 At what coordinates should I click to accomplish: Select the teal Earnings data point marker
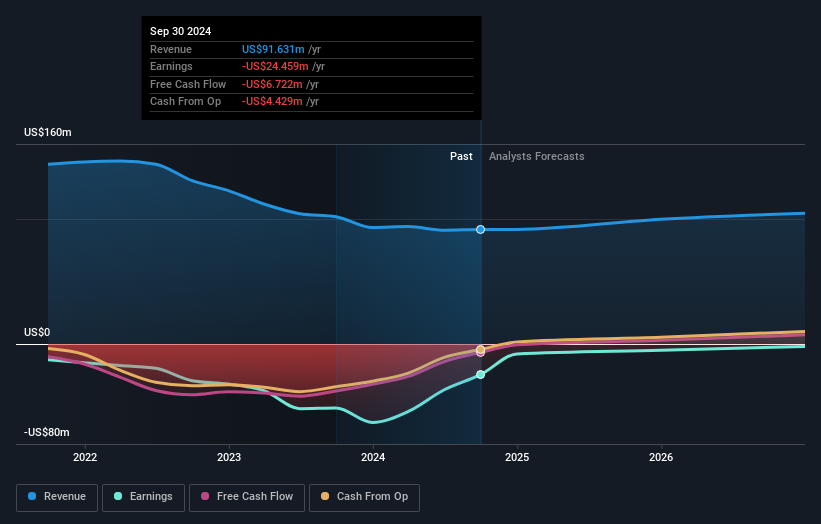[x=480, y=374]
